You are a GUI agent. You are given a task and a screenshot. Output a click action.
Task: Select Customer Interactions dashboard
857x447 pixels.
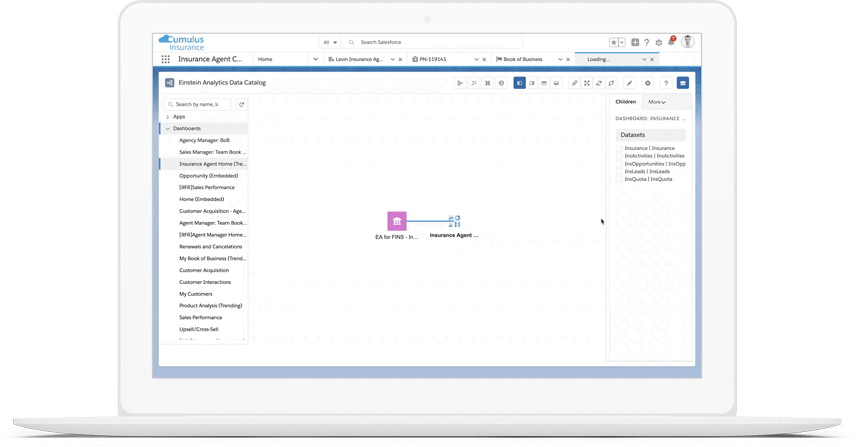[x=203, y=282]
